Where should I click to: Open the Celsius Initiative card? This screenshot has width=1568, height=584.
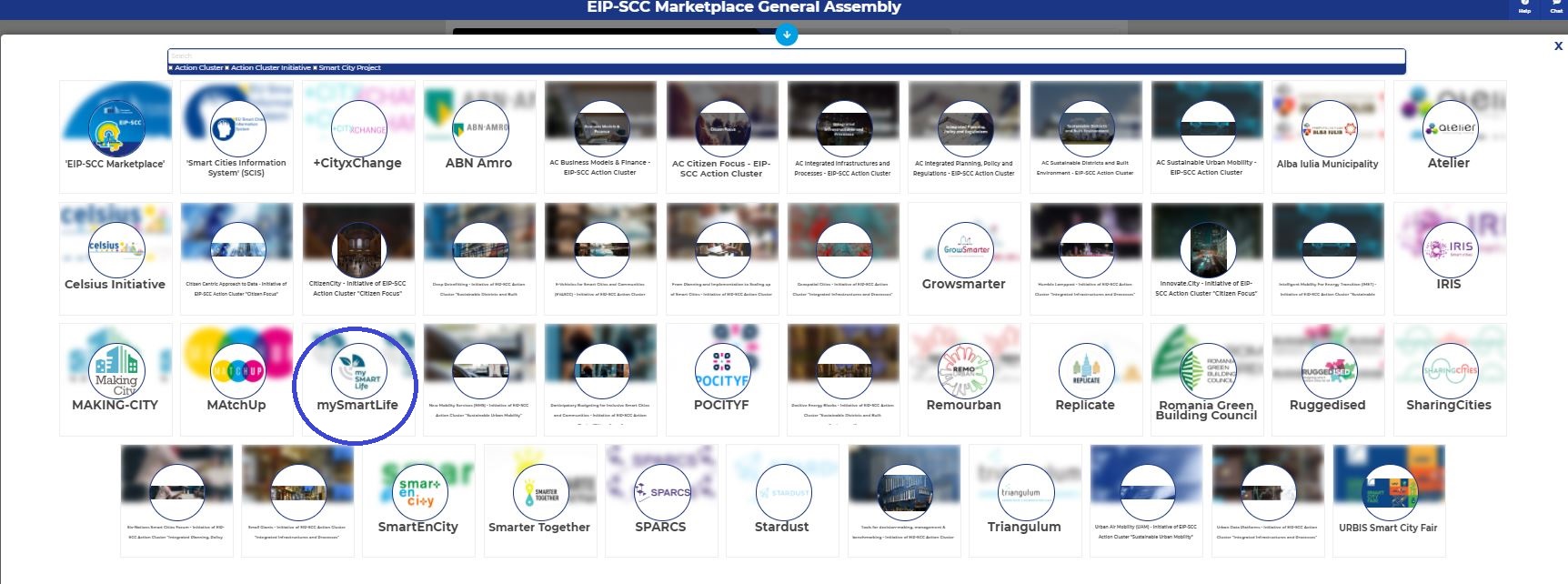click(116, 258)
